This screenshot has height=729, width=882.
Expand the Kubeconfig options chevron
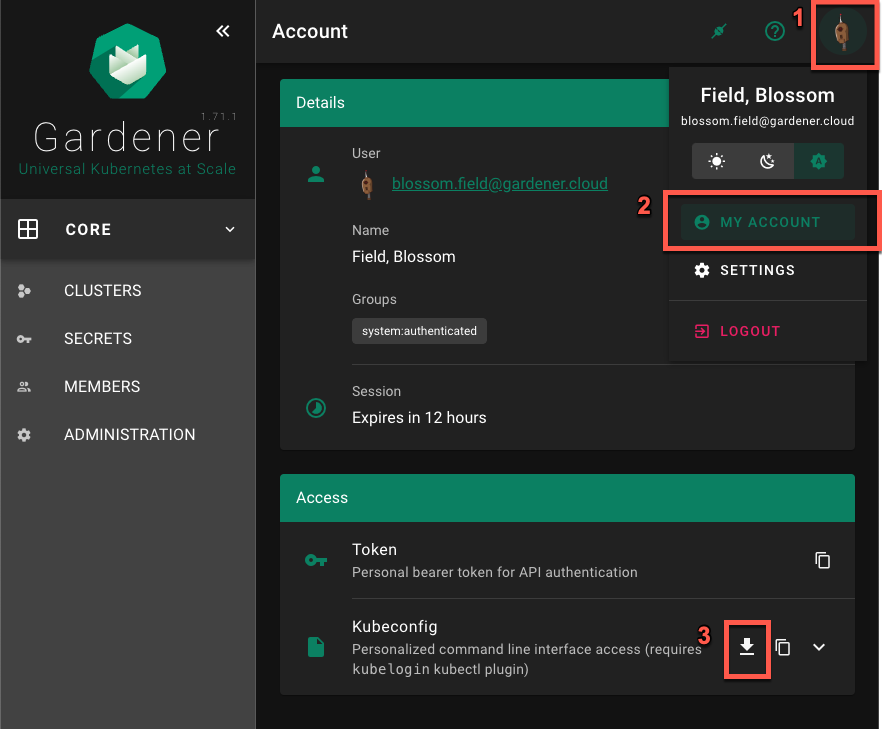pyautogui.click(x=819, y=647)
